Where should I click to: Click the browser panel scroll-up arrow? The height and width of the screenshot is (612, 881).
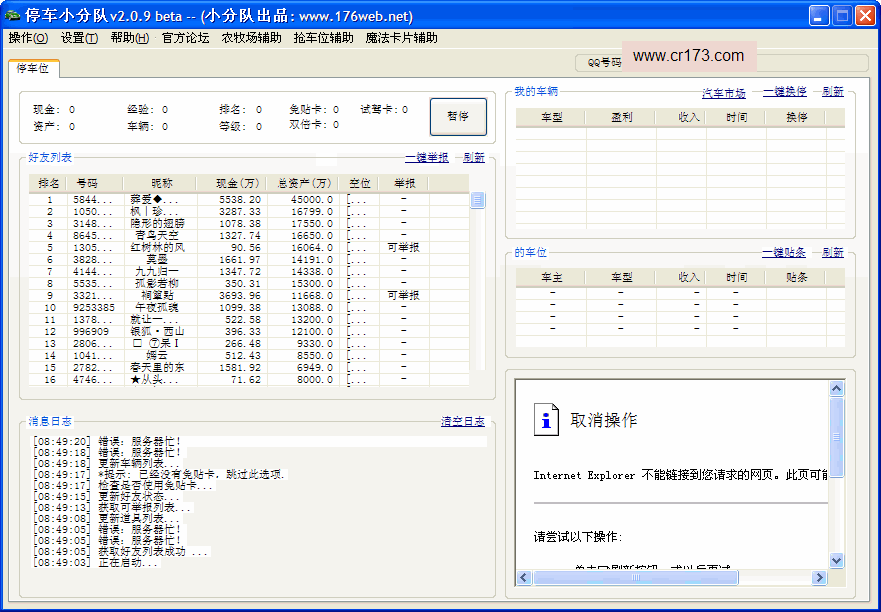pyautogui.click(x=836, y=390)
